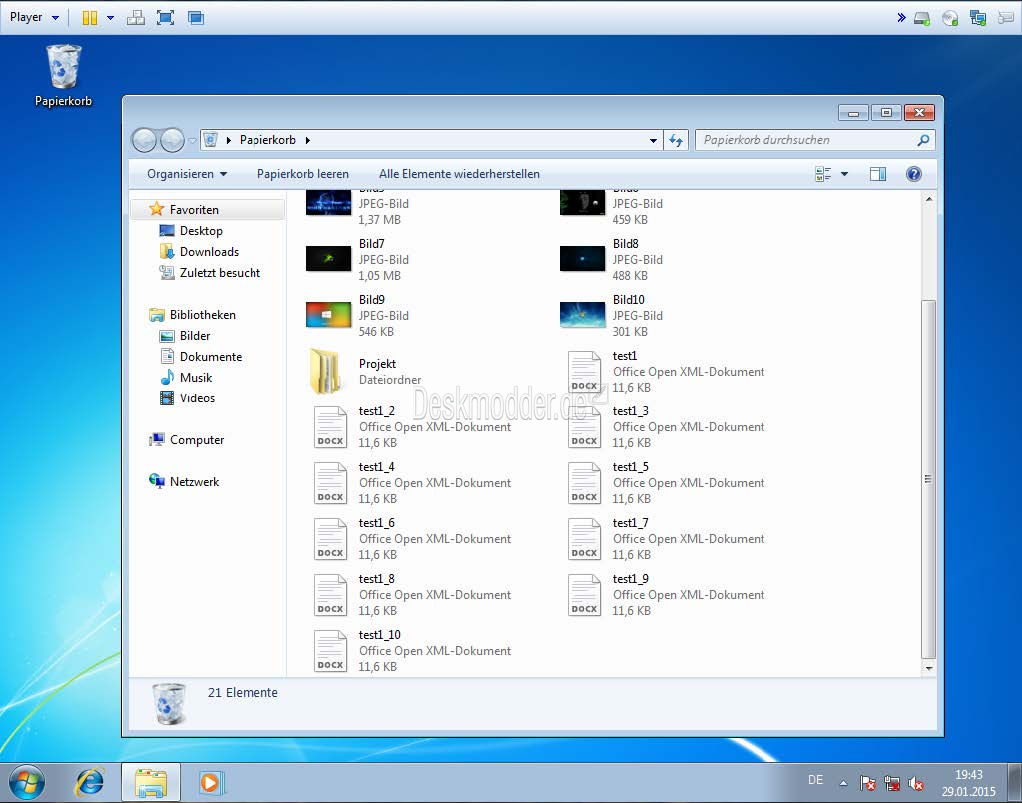Viewport: 1022px width, 803px height.
Task: Open the Organisieren dropdown menu
Action: 187,174
